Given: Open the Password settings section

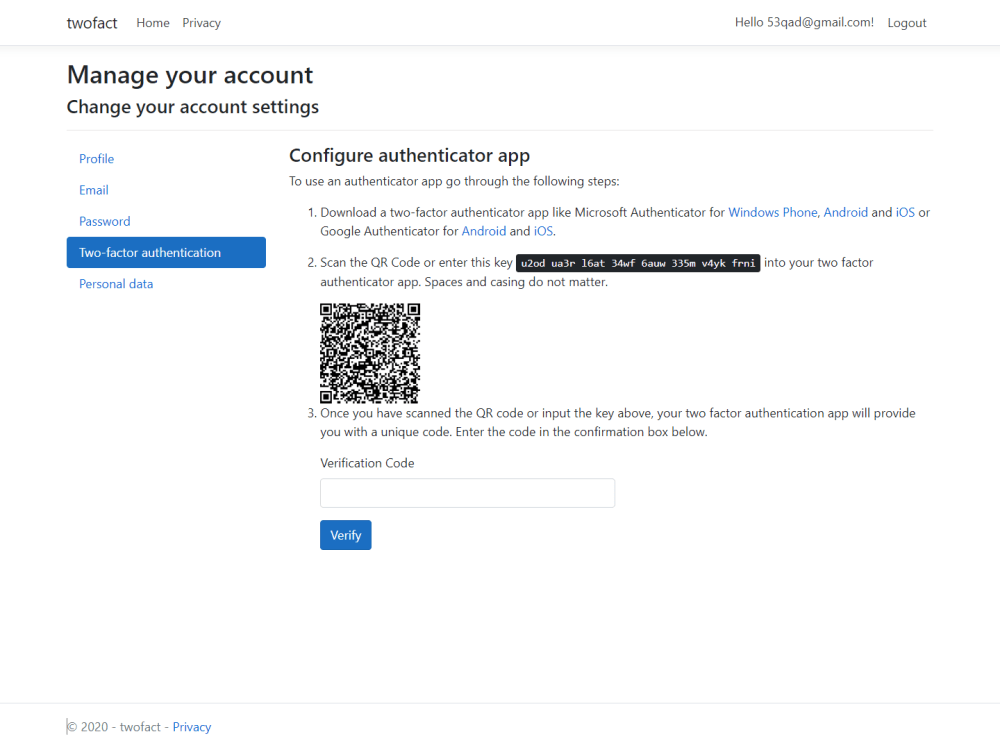Looking at the screenshot, I should tap(104, 221).
